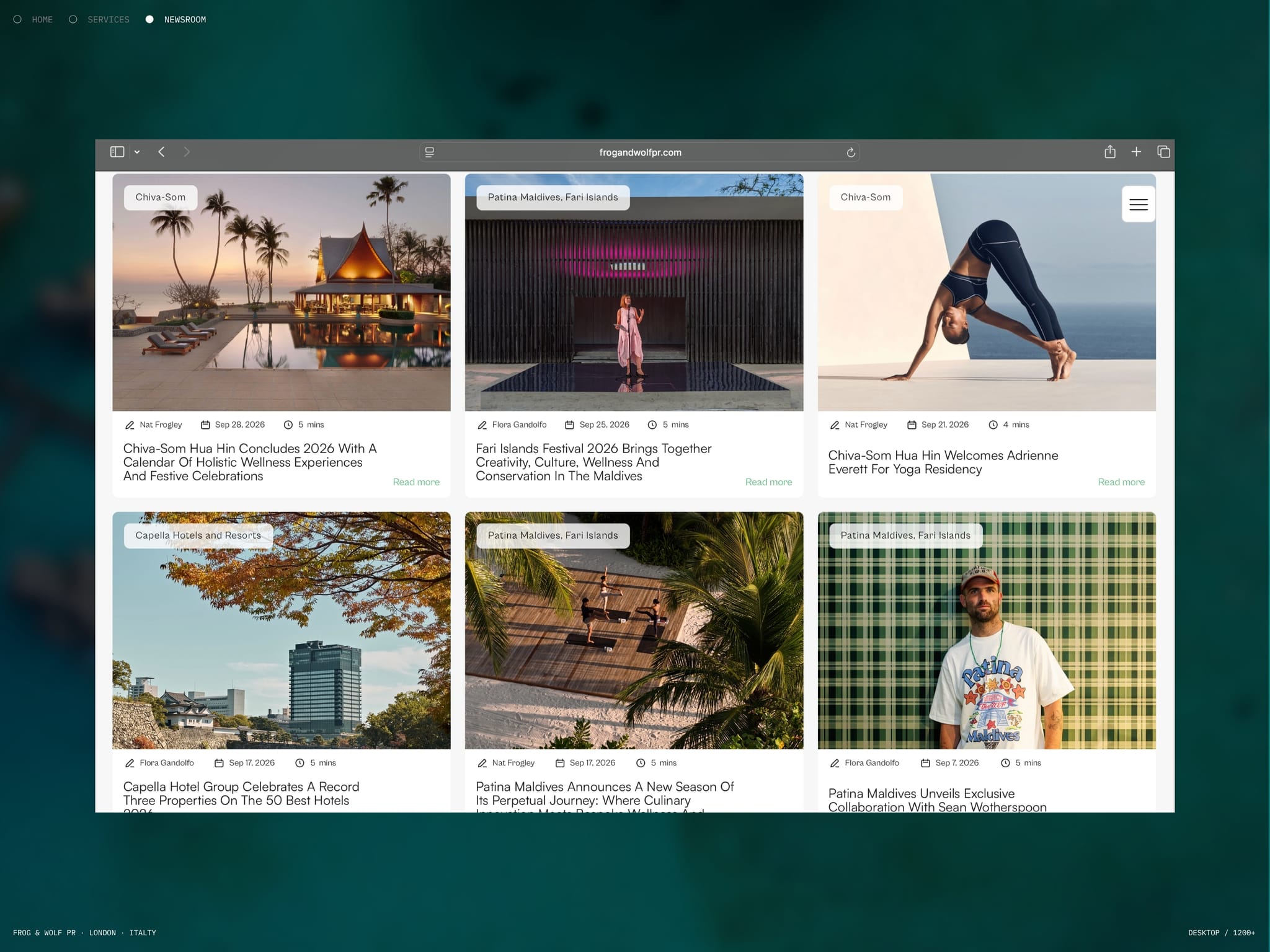Click the clock icon on Capella card
This screenshot has width=1270, height=952.
coord(300,763)
